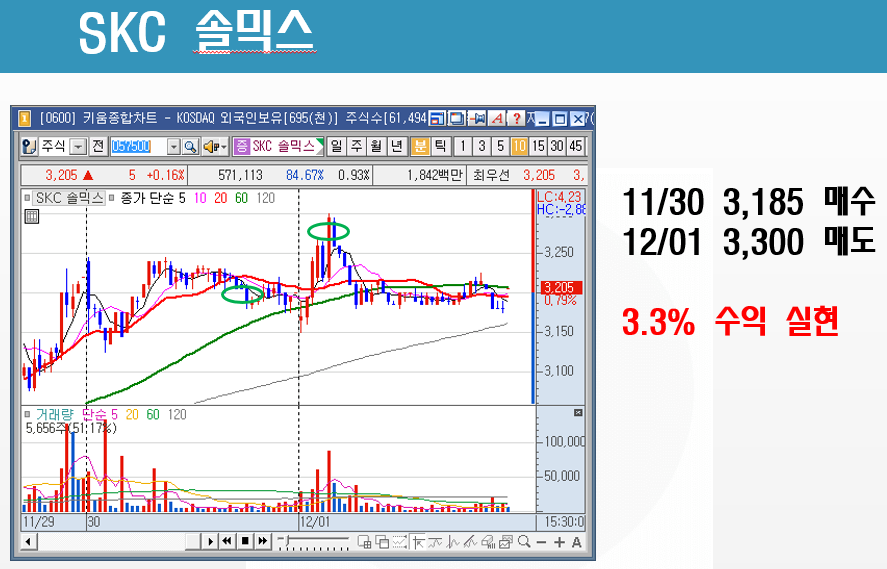This screenshot has height=569, width=887.
Task: Select the 주 weekly chart period
Action: coord(357,147)
